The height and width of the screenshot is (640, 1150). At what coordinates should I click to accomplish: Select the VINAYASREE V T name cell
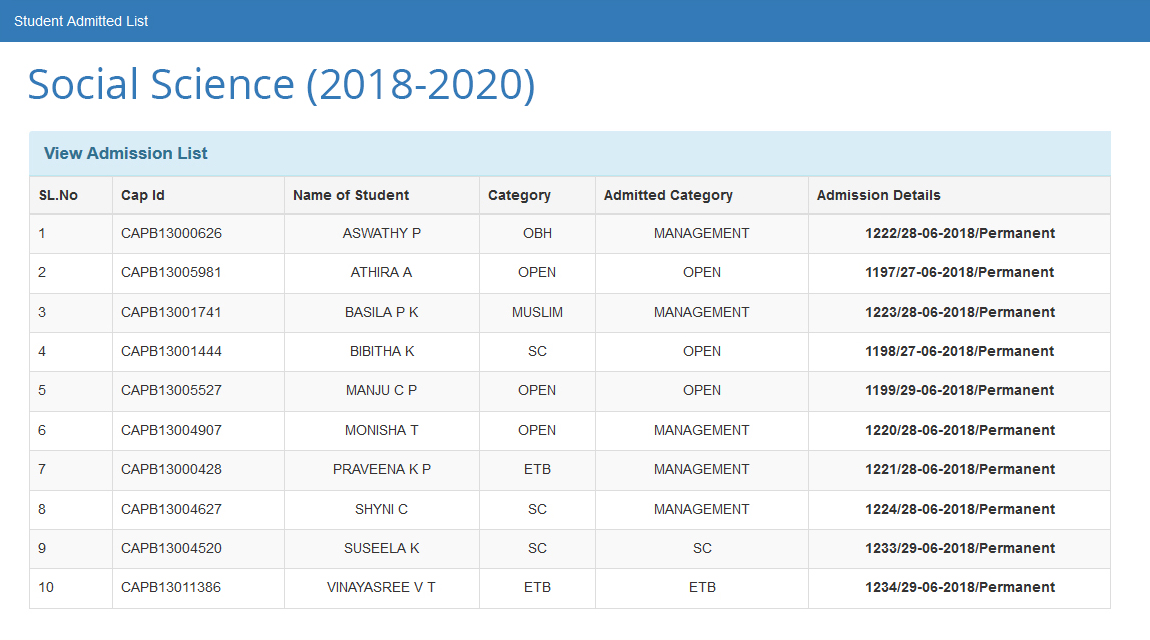(381, 587)
